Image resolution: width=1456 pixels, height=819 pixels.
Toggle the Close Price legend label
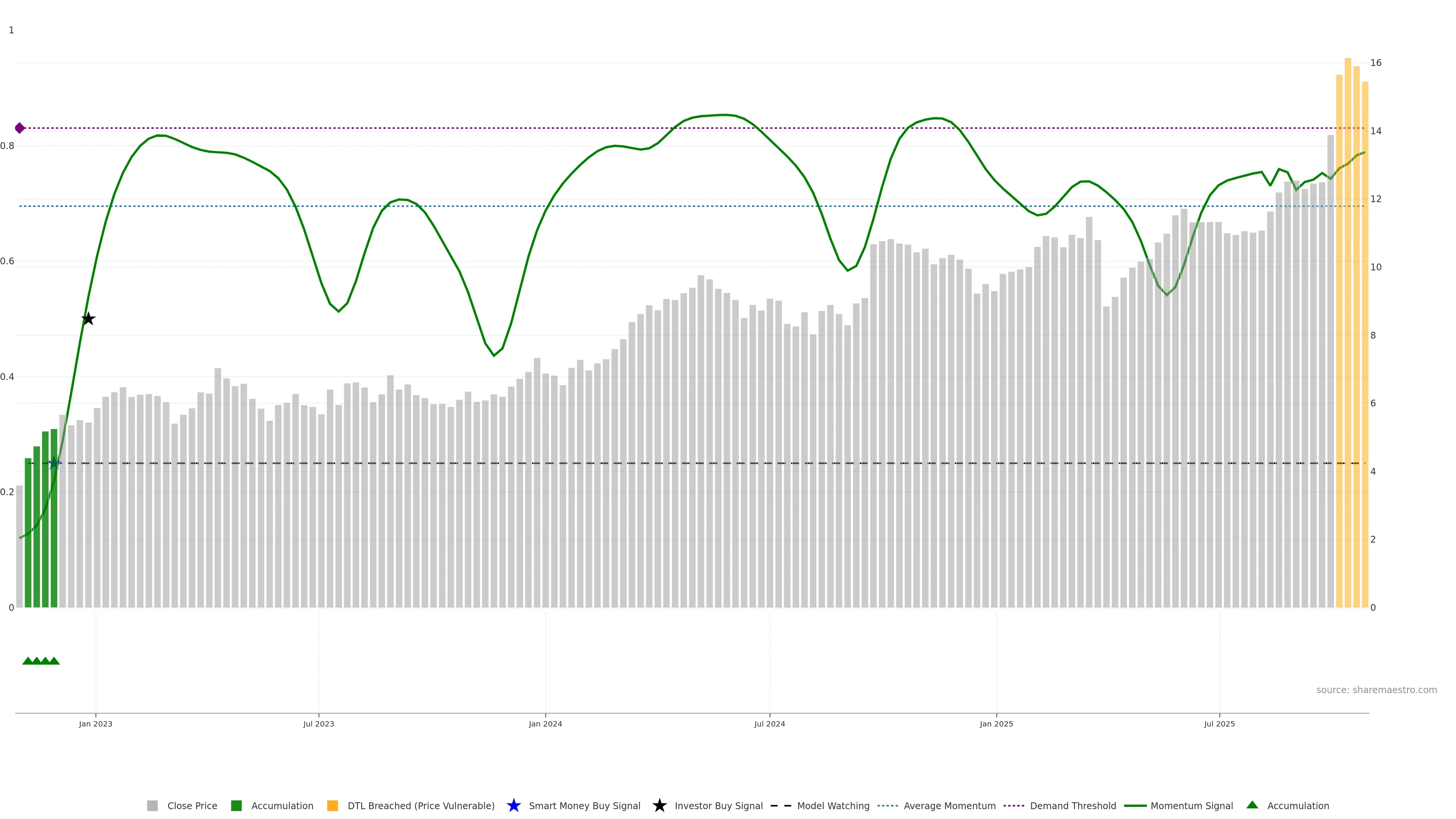tap(192, 805)
